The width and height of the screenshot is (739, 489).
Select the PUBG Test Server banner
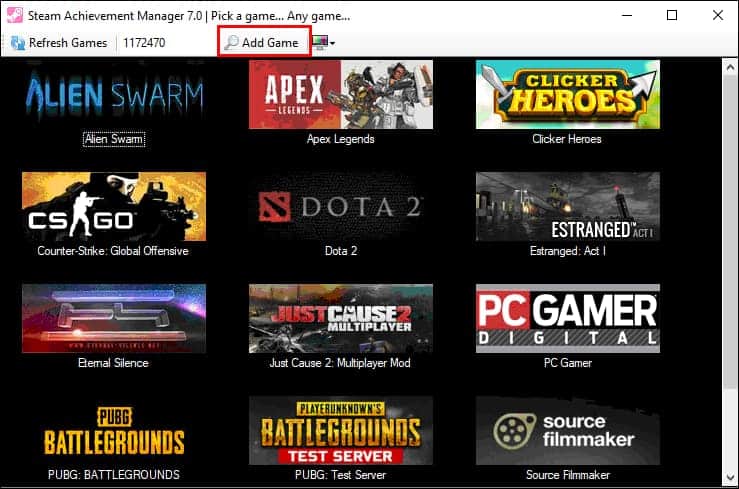pos(341,431)
